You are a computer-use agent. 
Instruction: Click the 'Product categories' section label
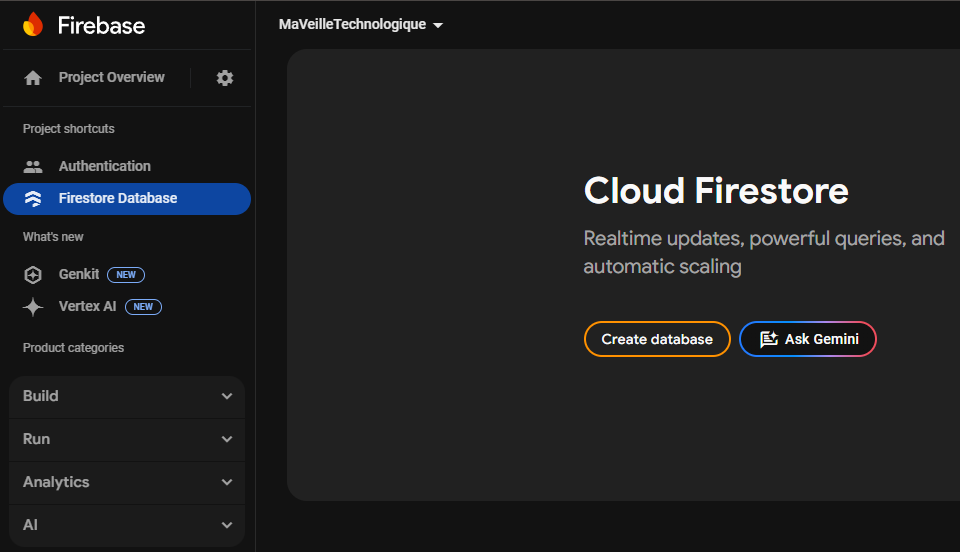73,348
